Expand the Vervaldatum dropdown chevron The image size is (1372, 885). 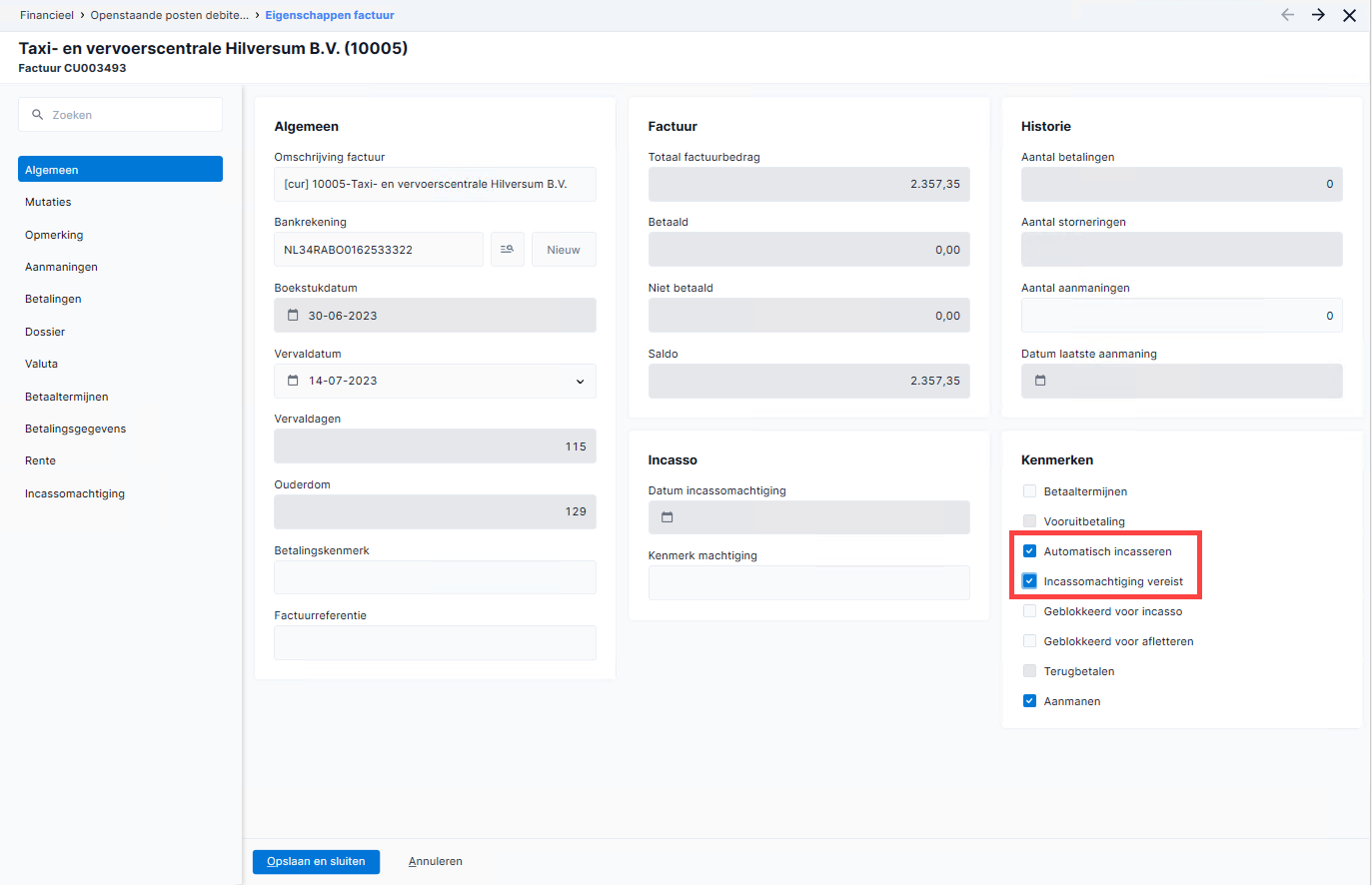580,382
